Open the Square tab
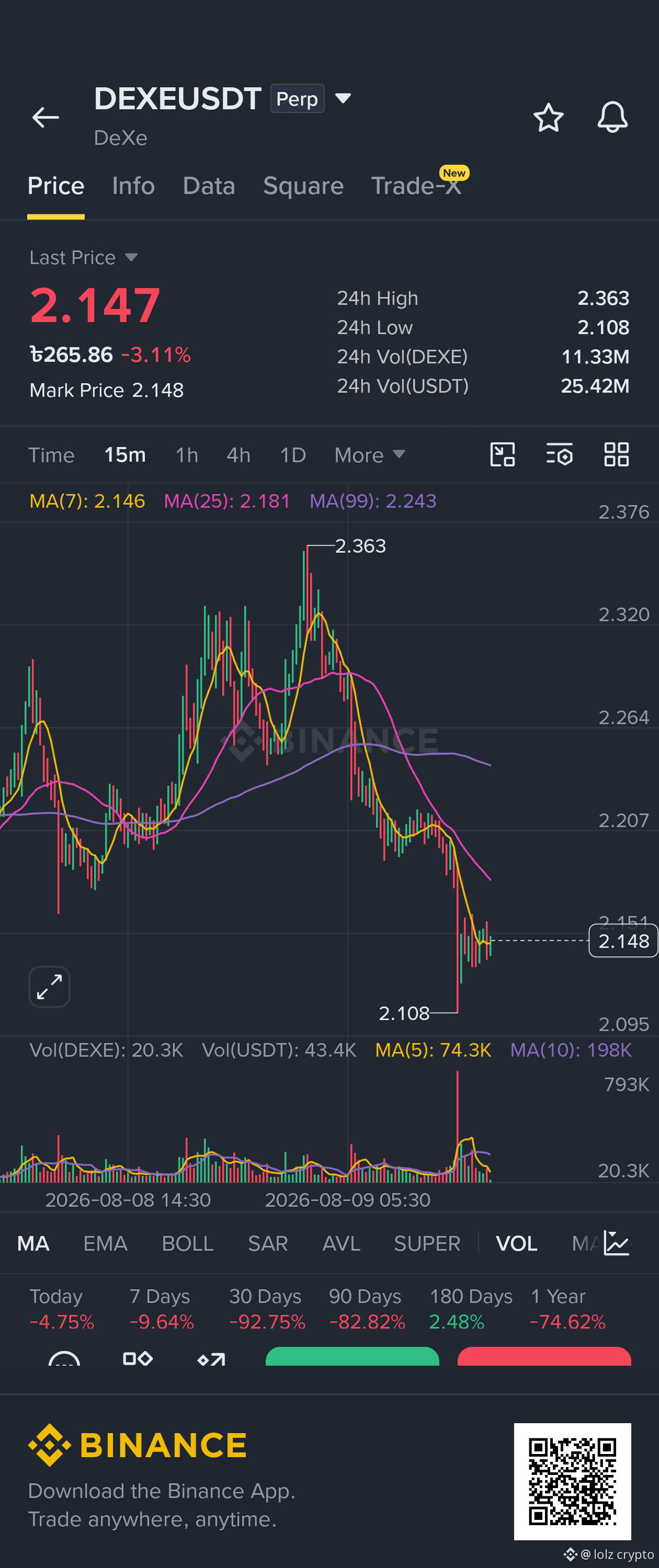 pyautogui.click(x=303, y=186)
